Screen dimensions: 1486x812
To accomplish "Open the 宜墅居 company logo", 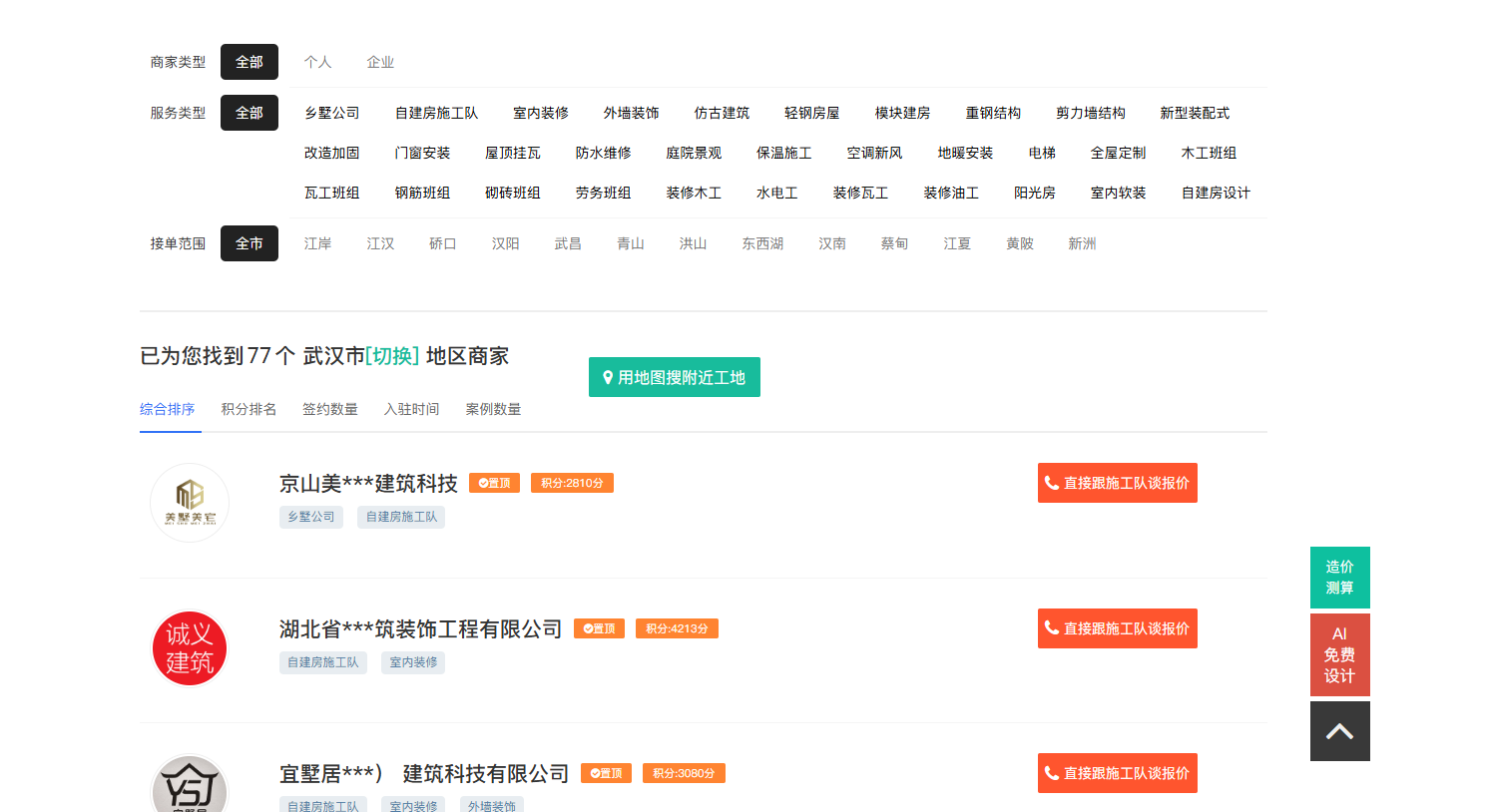I will pyautogui.click(x=190, y=783).
